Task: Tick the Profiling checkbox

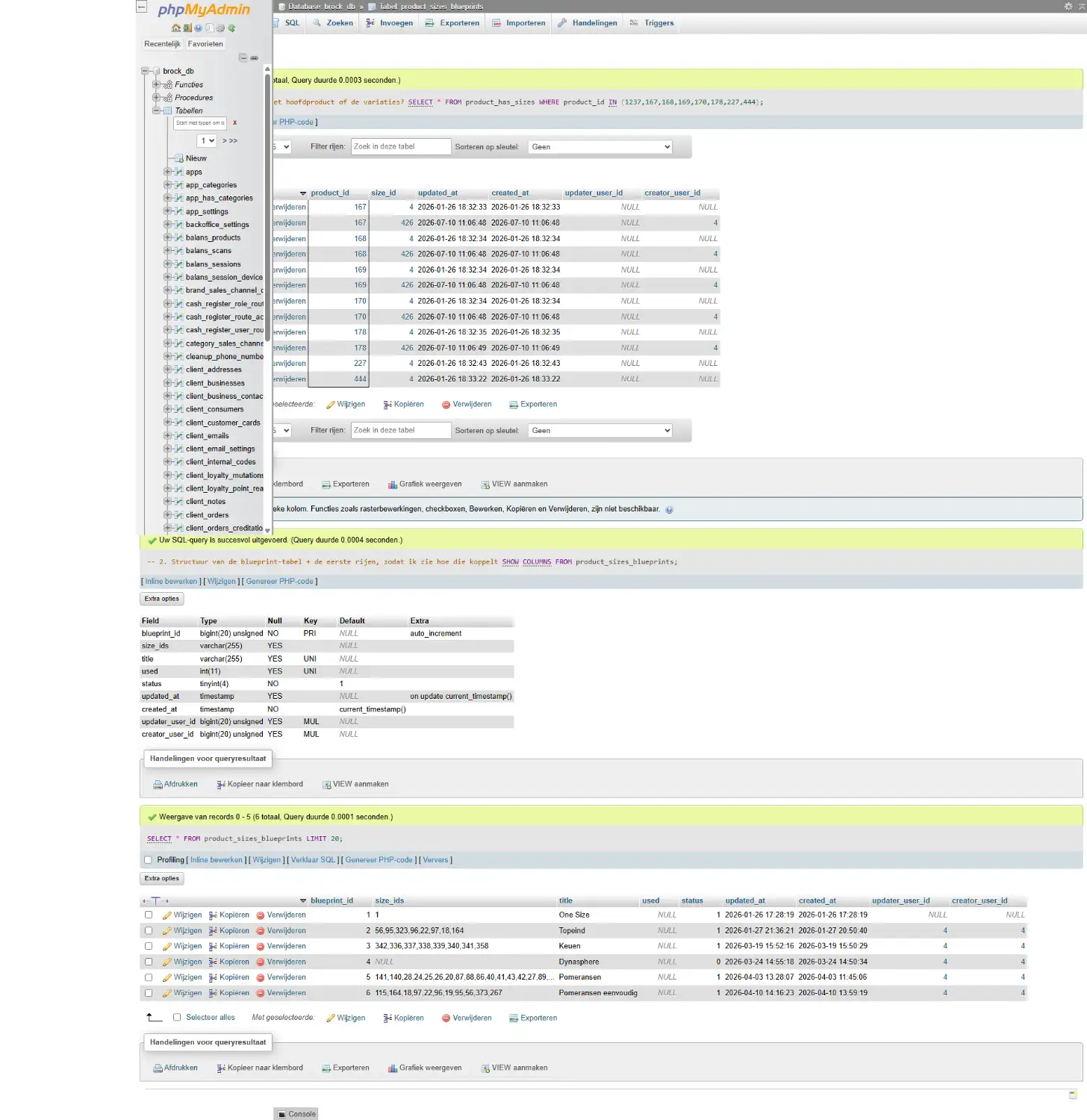Action: tap(148, 860)
